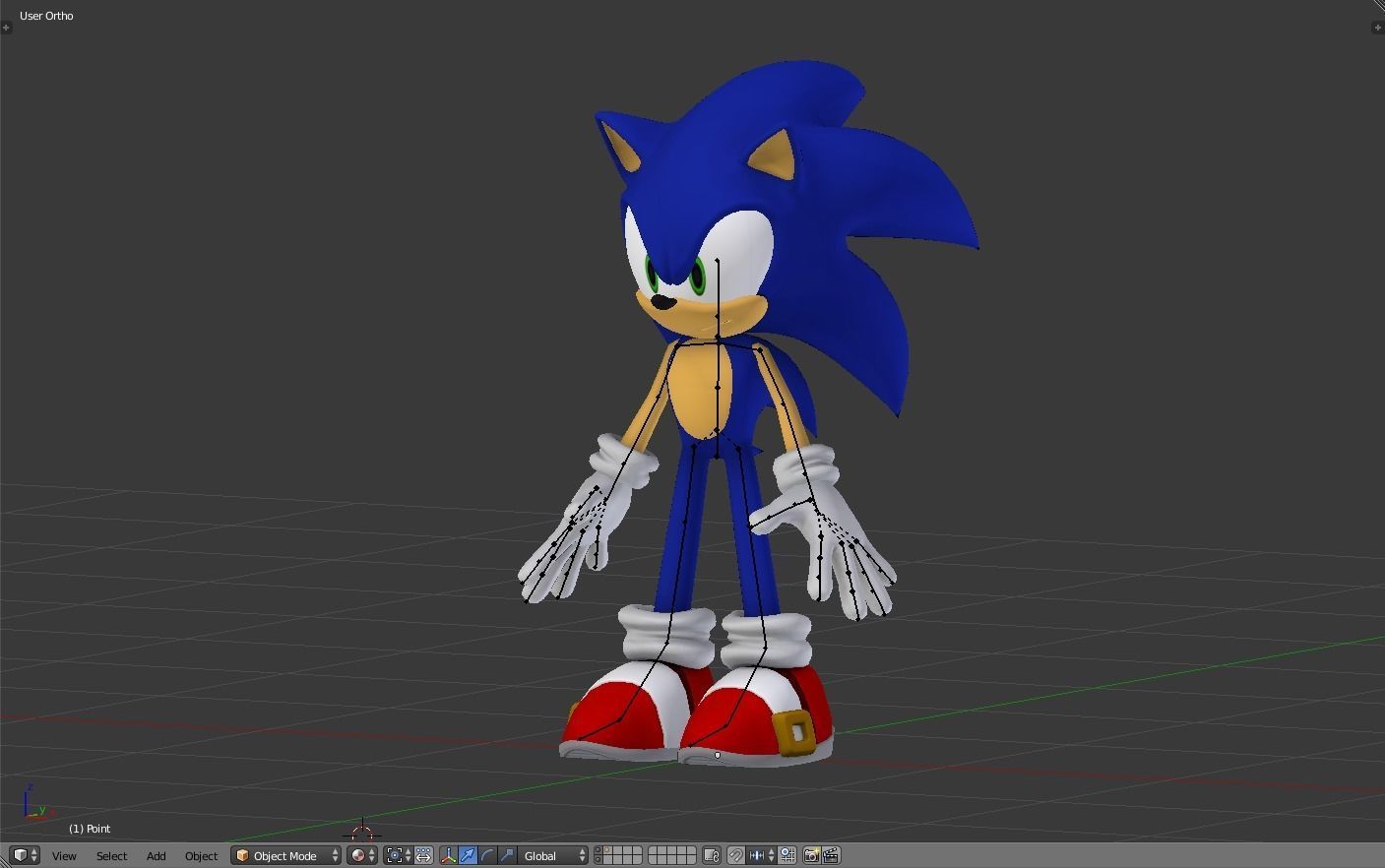The width and height of the screenshot is (1385, 868).
Task: Open the snap element type selector
Action: 762,855
